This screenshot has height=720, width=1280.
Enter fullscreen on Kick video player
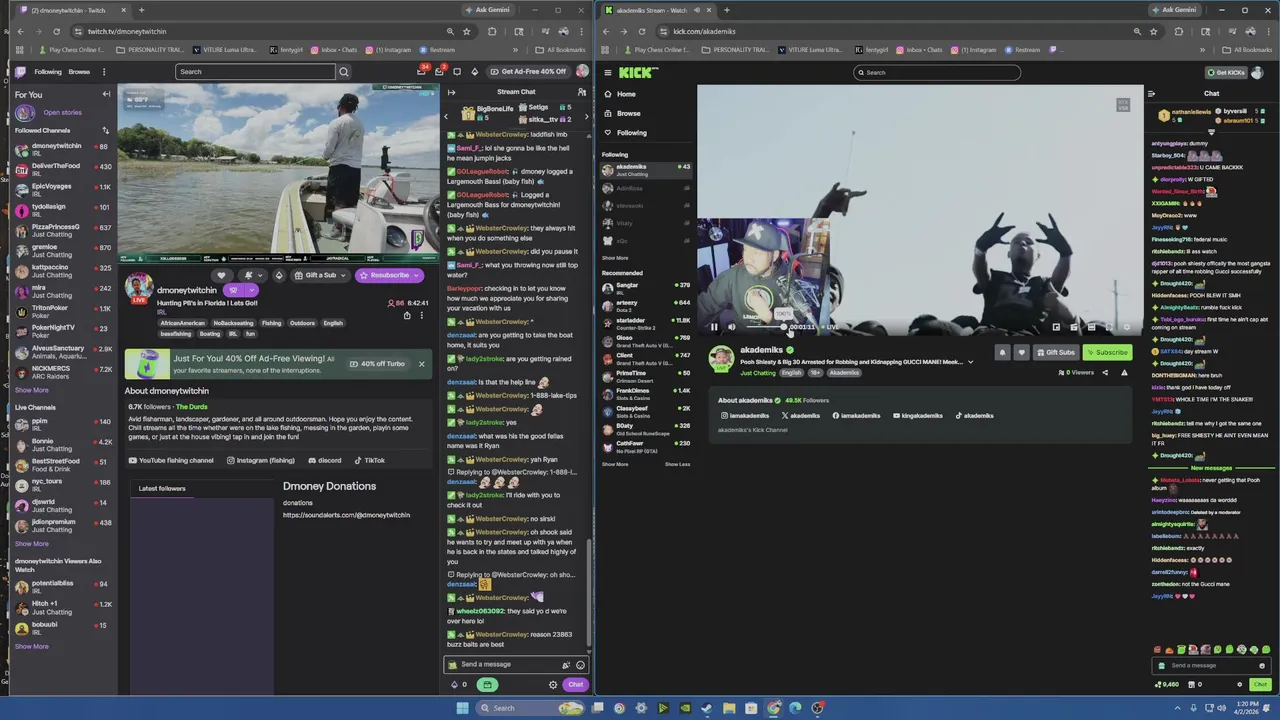(x=1109, y=327)
